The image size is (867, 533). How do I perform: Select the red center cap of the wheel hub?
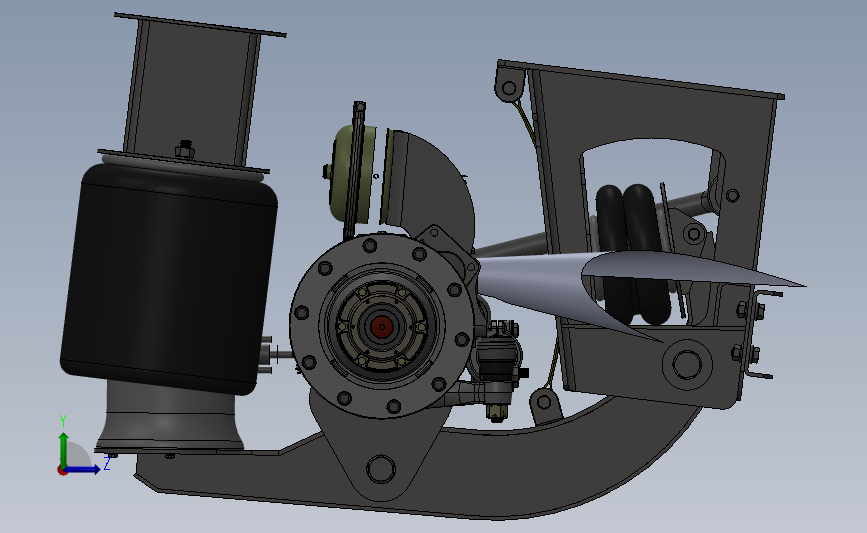tap(382, 327)
